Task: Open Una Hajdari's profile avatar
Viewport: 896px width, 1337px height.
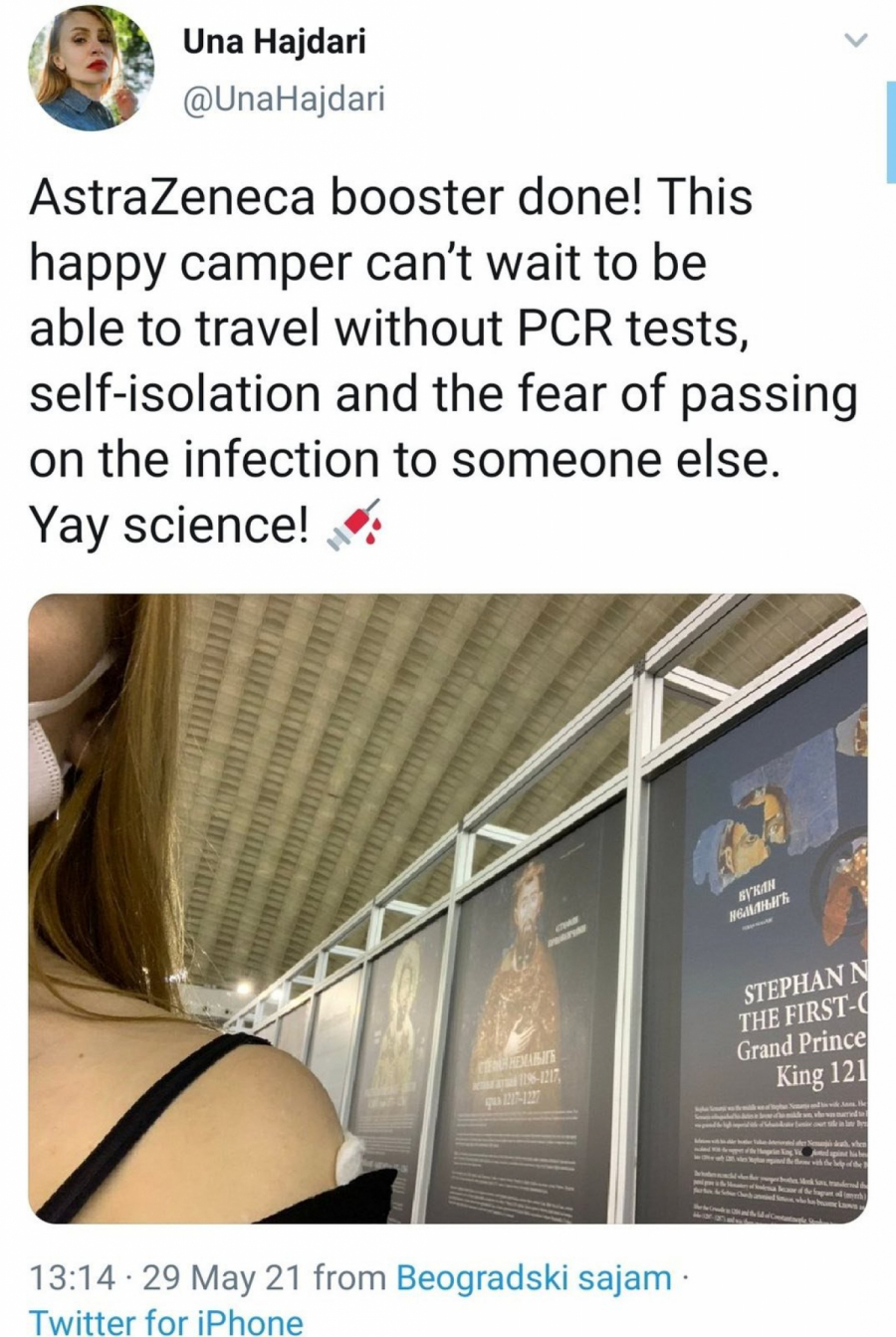Action: click(91, 69)
